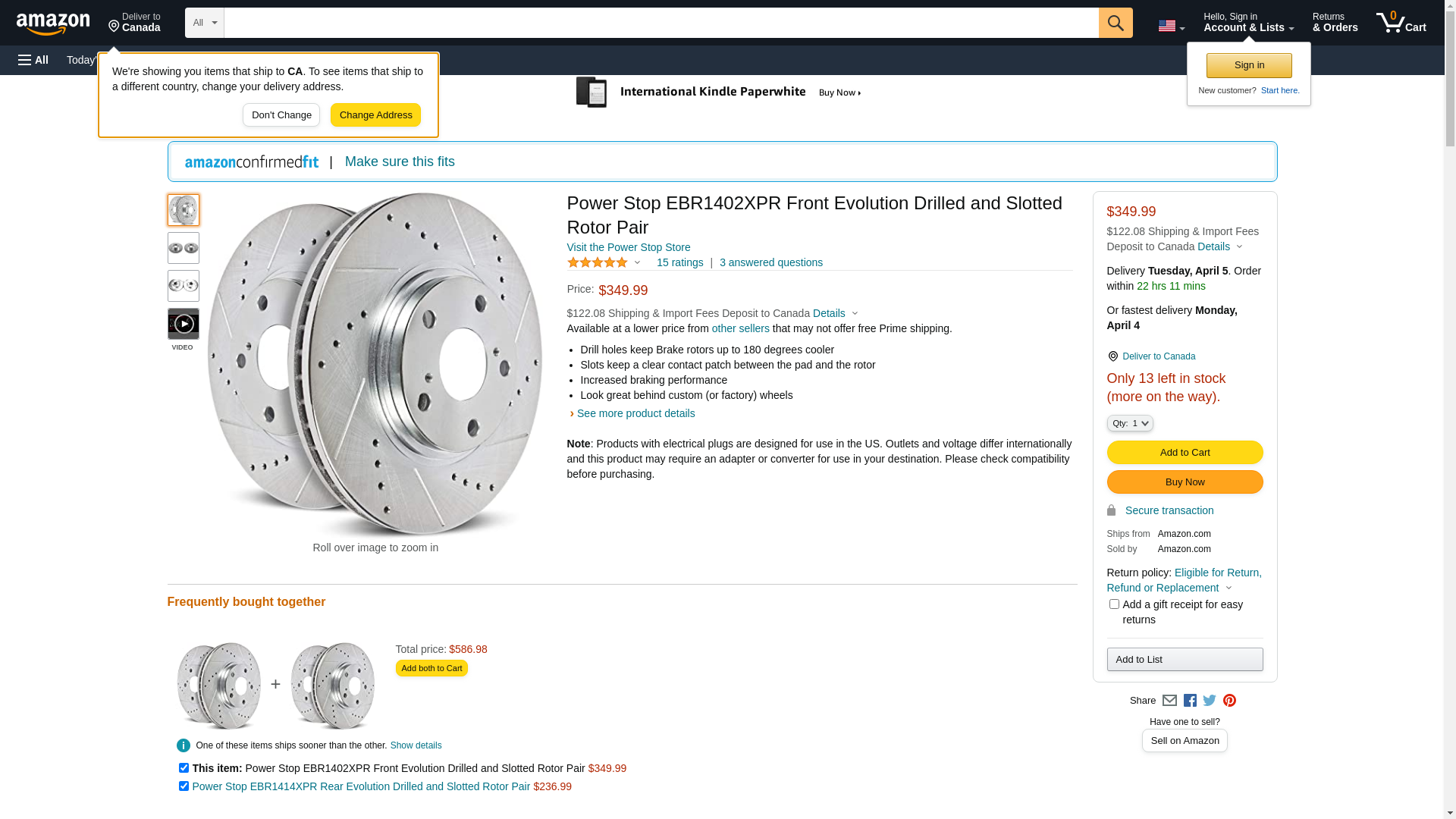Open the All hamburger menu
The image size is (1456, 819).
[x=33, y=60]
